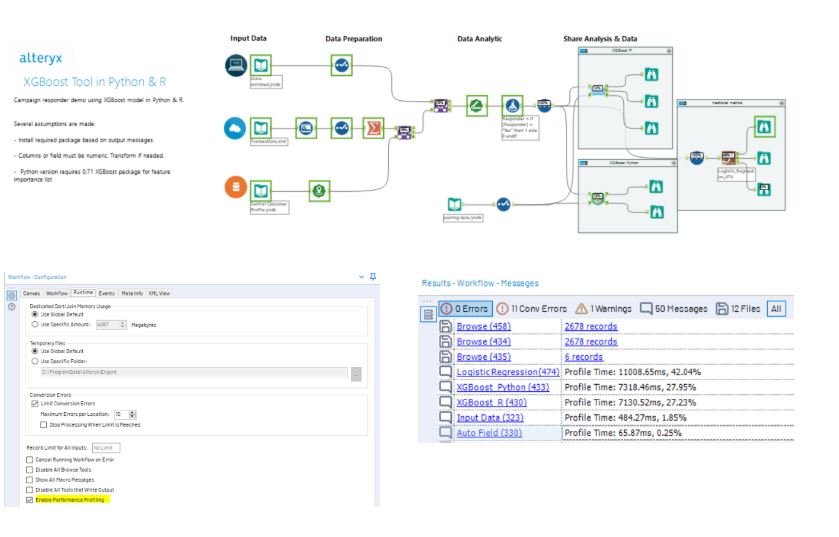Show All results messages
Screen dimensions: 839x537
(x=776, y=309)
